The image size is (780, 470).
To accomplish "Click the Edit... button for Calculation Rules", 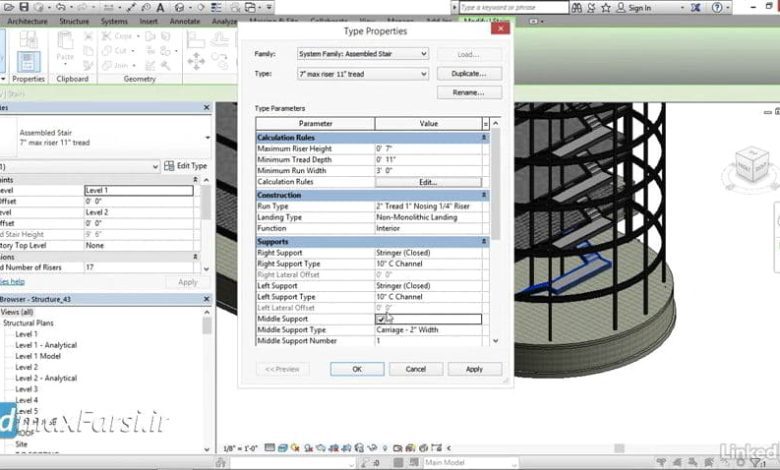I will point(427,182).
